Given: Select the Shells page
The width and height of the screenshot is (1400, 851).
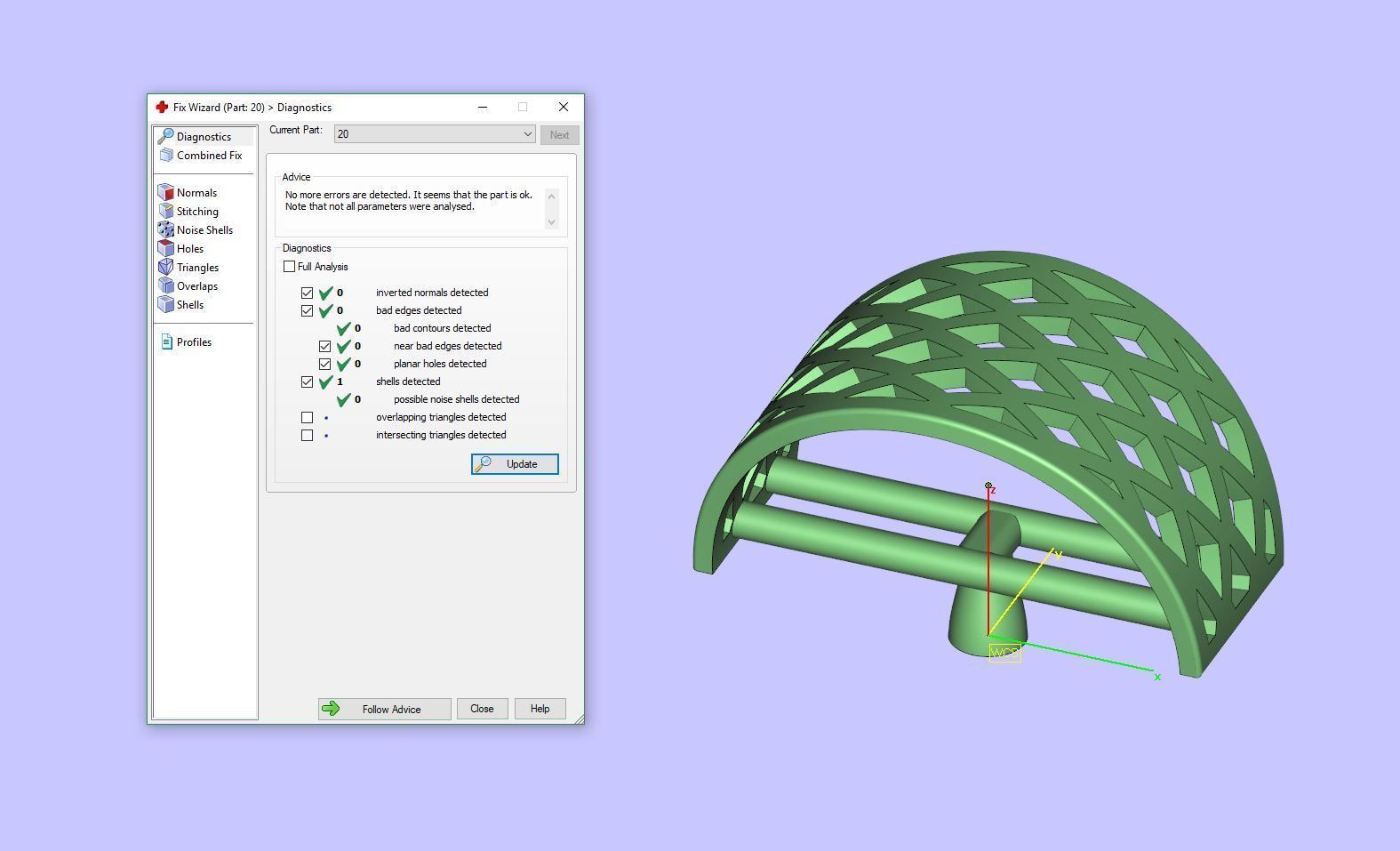Looking at the screenshot, I should (190, 305).
